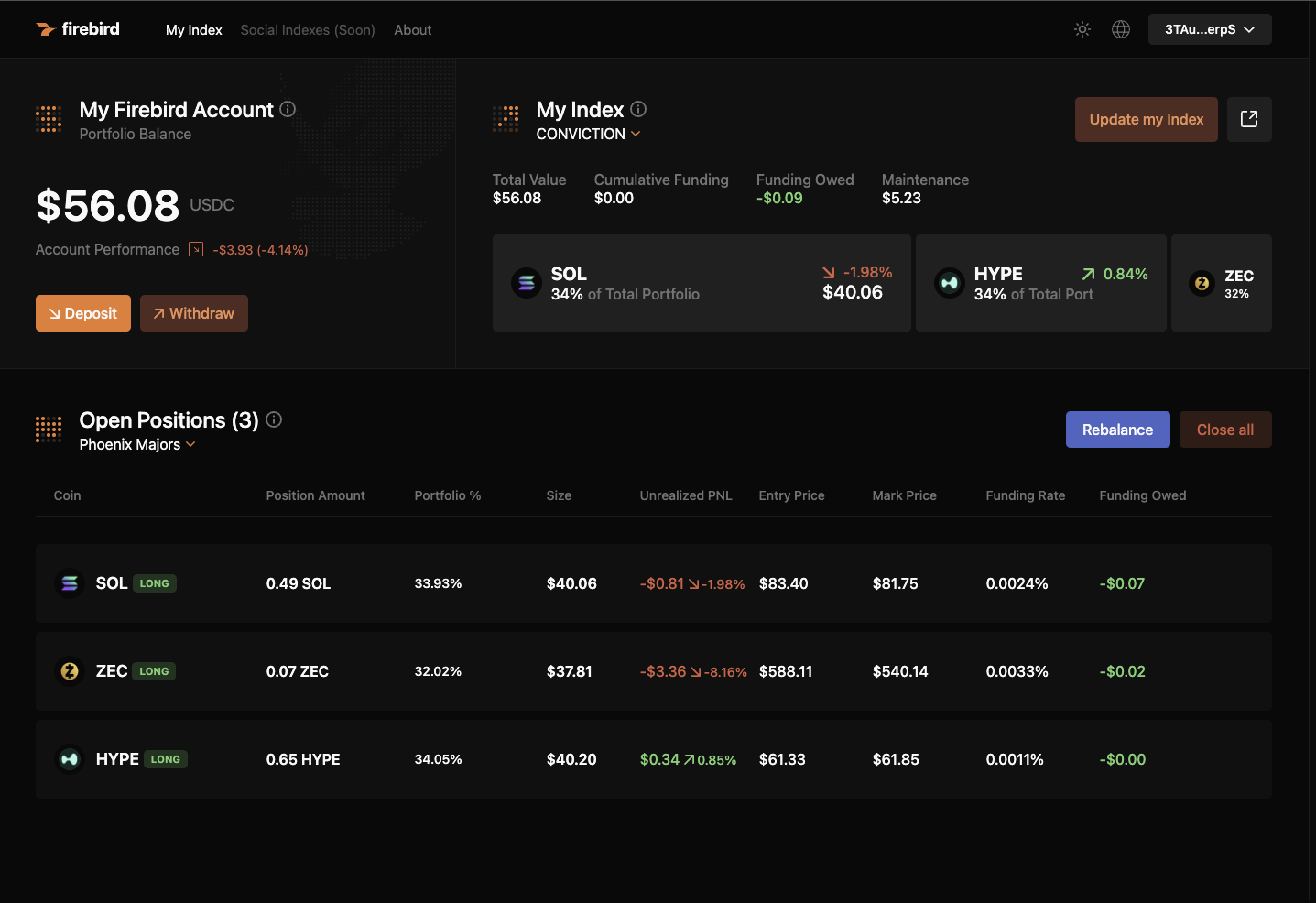Image resolution: width=1316 pixels, height=903 pixels.
Task: Click My Firebird Account dotted grid icon
Action: (49, 119)
